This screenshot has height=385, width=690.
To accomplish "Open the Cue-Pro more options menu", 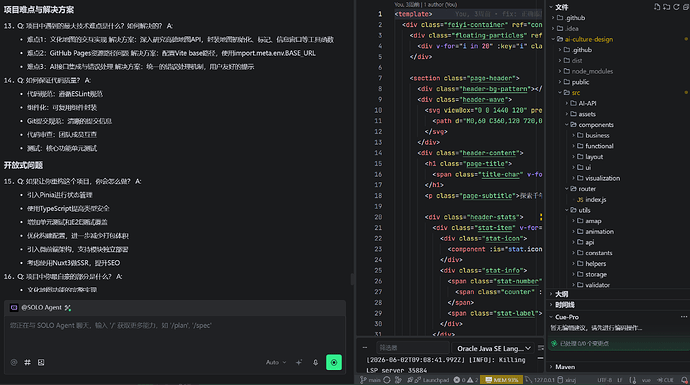I will pos(683,317).
